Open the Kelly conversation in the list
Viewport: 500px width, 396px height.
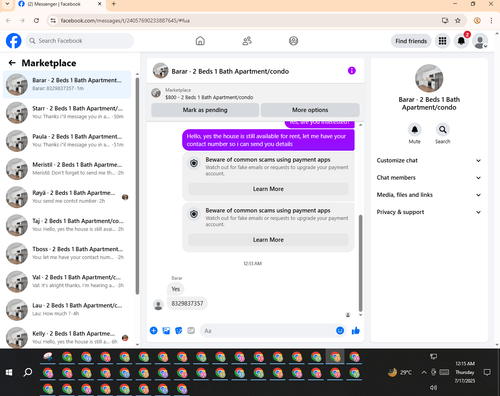67,337
